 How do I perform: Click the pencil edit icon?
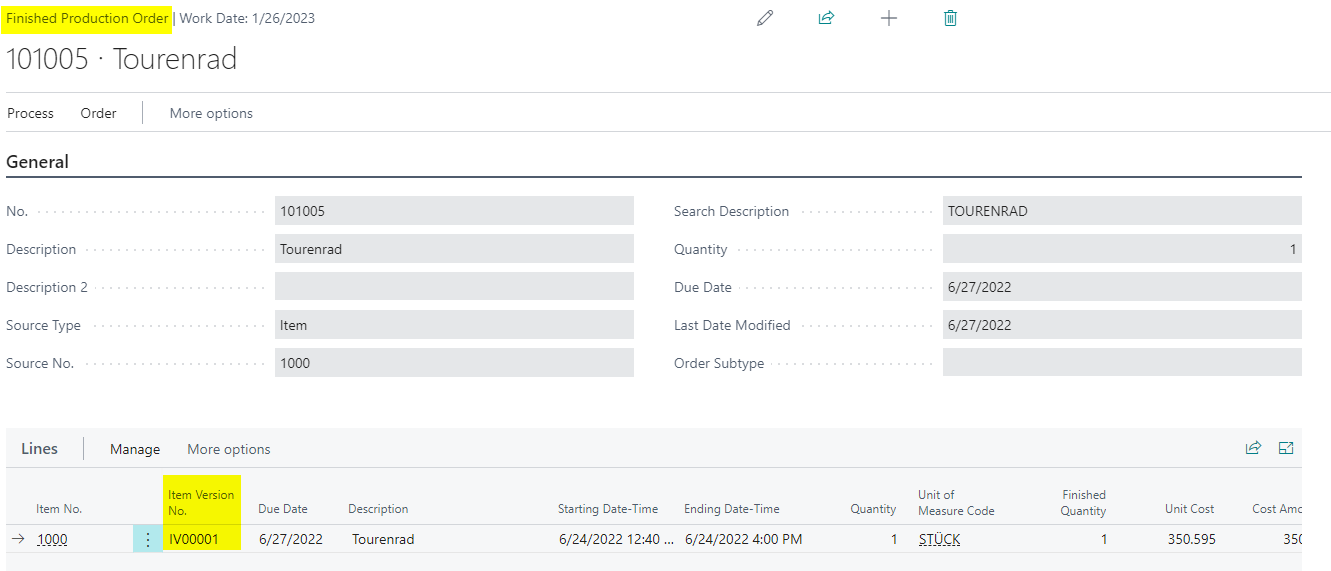point(765,18)
